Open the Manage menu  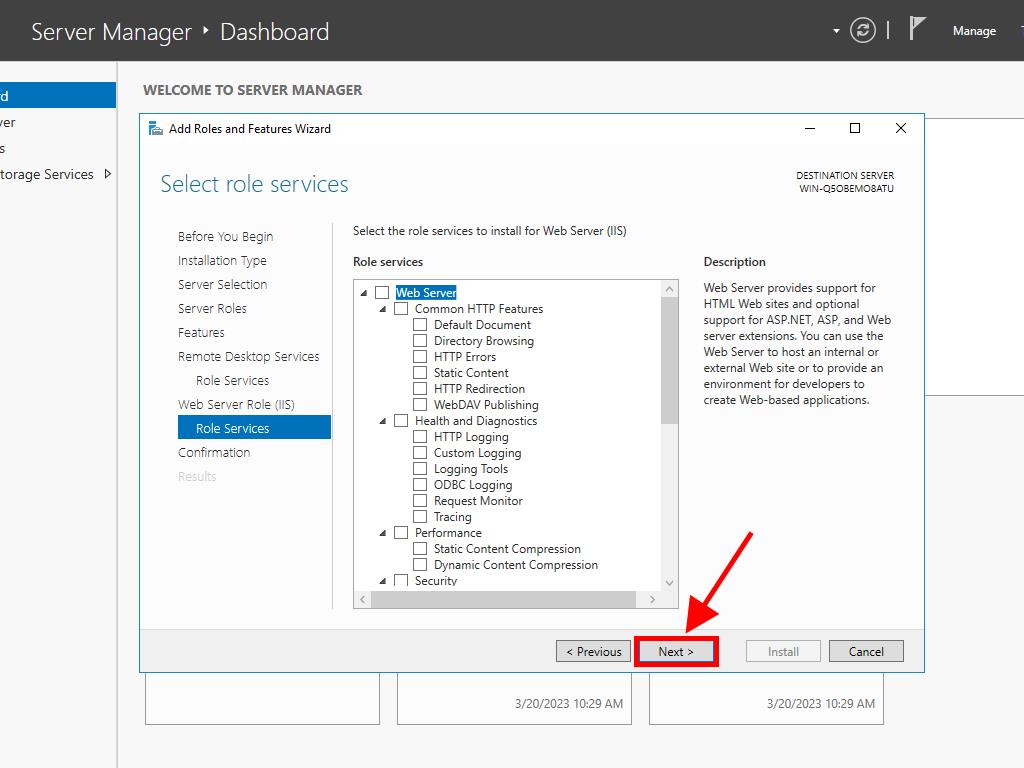coord(973,31)
